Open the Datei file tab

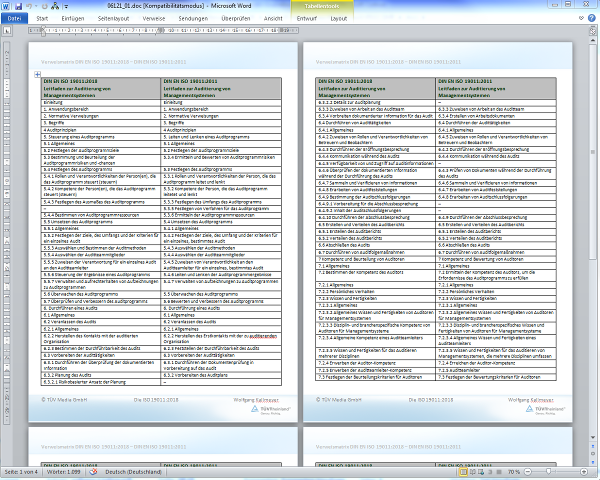14,19
